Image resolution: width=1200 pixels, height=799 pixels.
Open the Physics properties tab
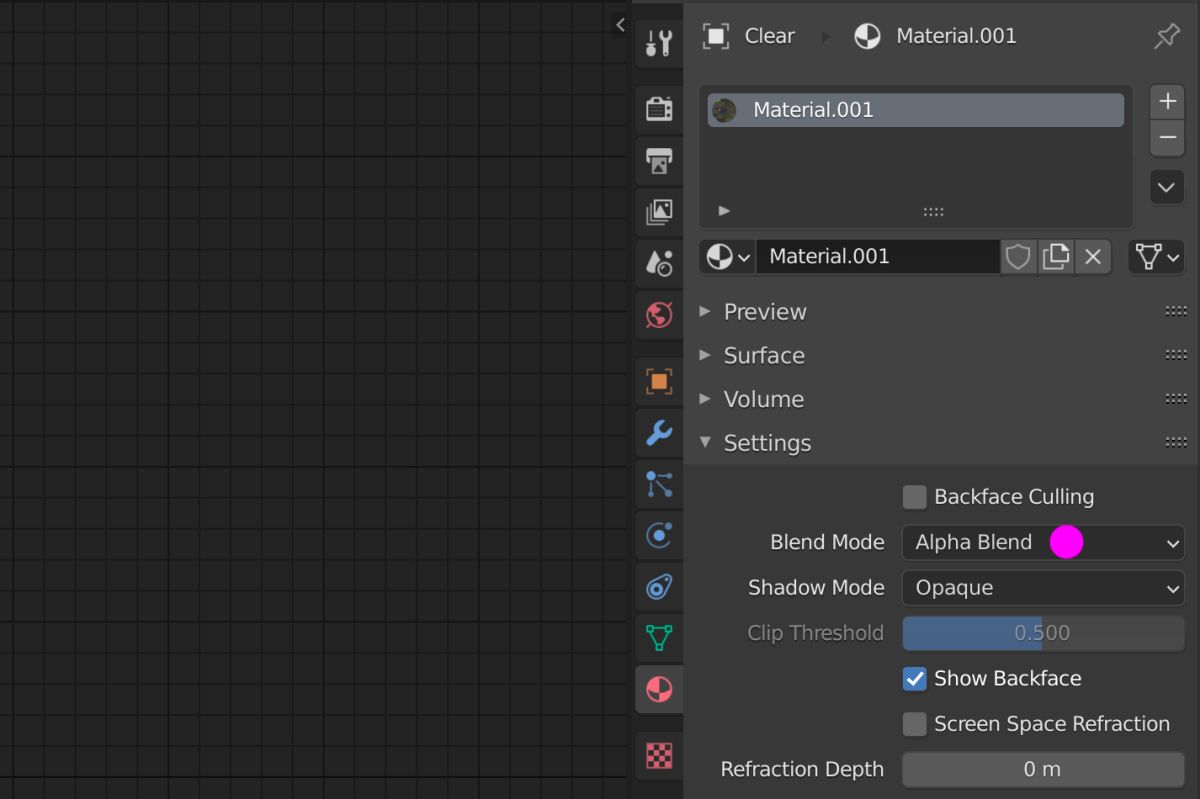659,537
